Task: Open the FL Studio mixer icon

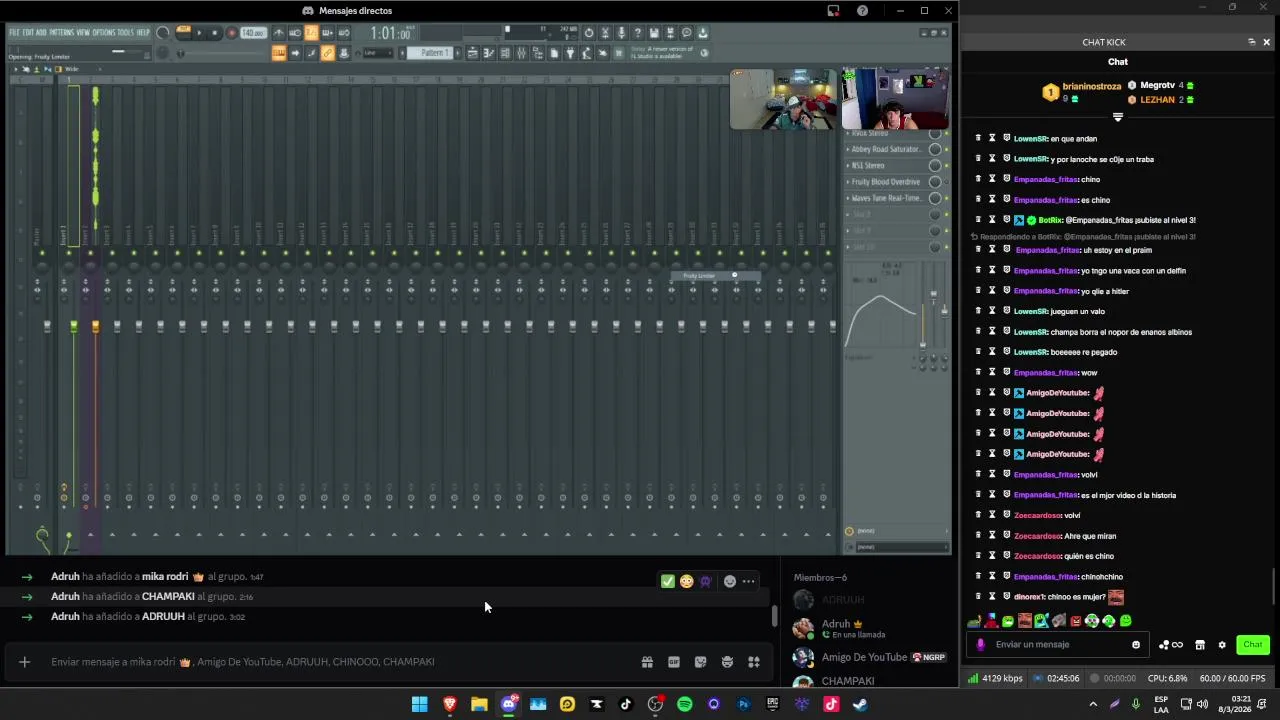Action: tap(521, 52)
